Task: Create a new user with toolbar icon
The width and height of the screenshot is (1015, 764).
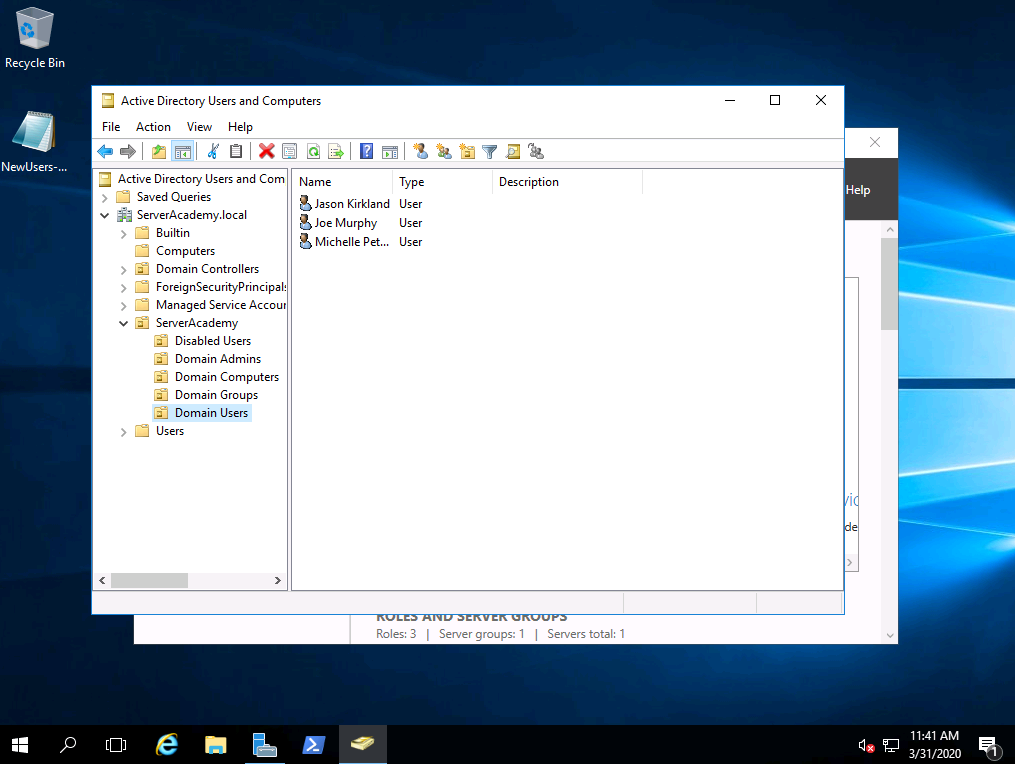Action: (420, 152)
